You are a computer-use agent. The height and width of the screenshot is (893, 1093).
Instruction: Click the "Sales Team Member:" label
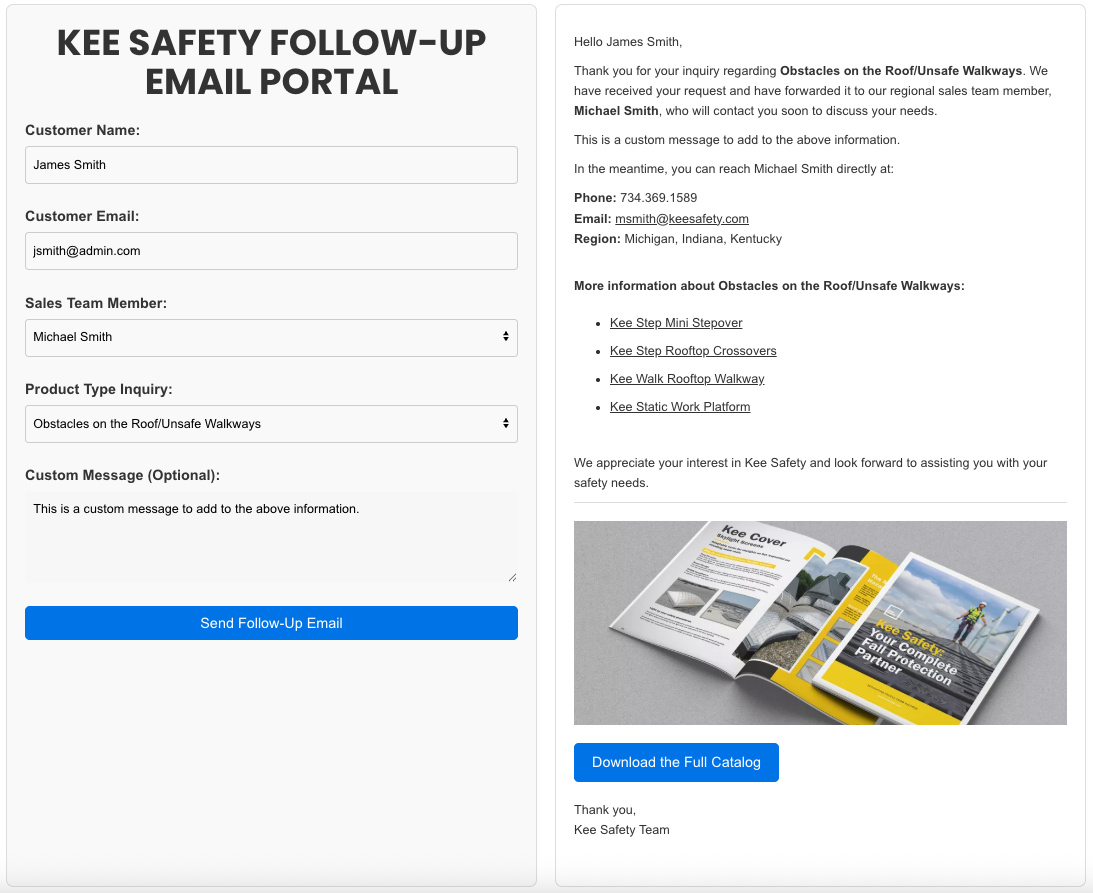(96, 303)
